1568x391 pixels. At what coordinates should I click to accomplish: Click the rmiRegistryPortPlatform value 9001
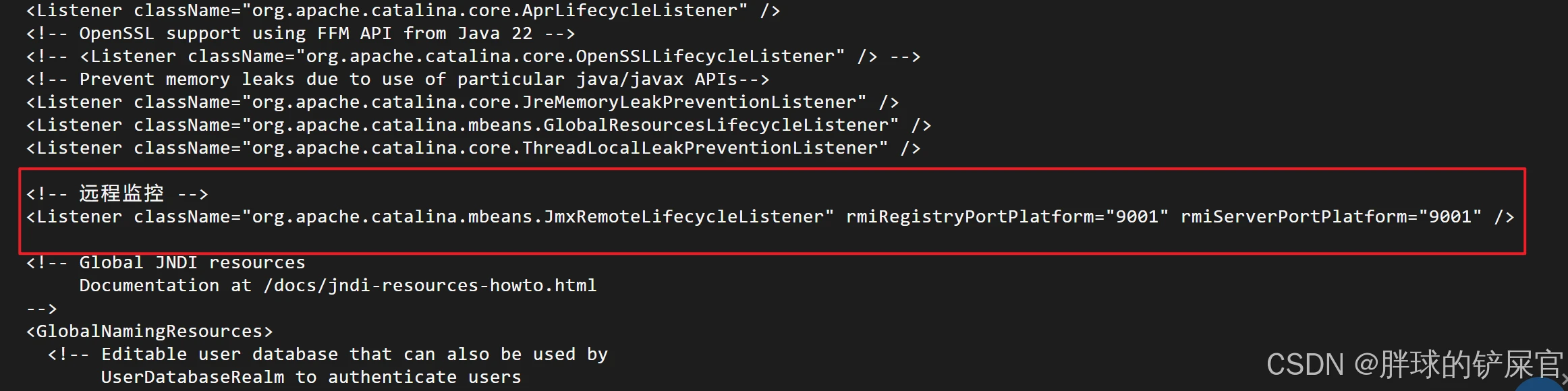point(1137,217)
